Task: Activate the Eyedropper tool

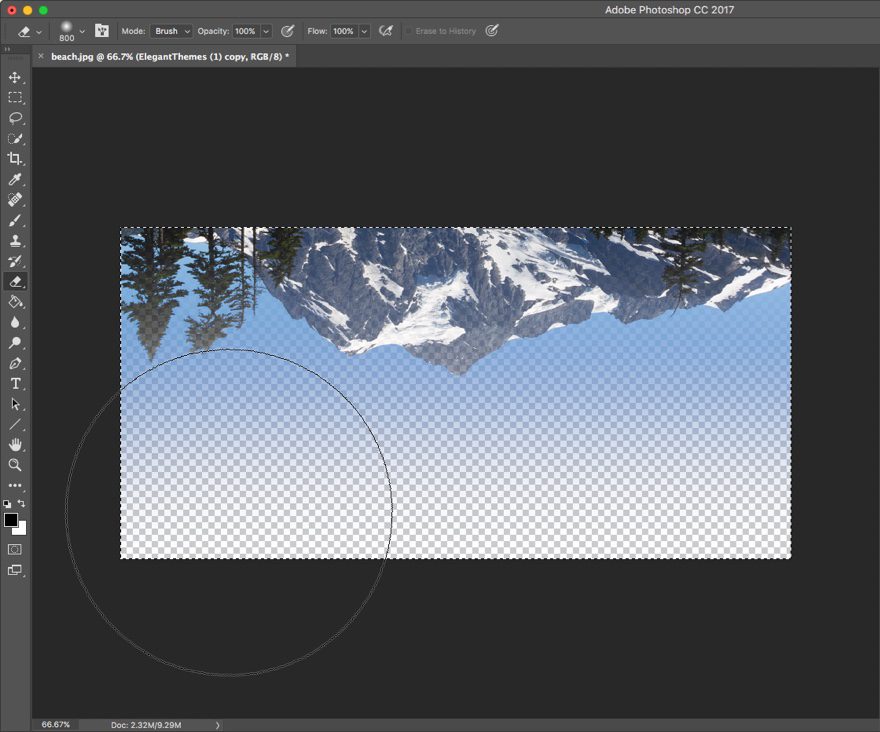Action: 15,180
